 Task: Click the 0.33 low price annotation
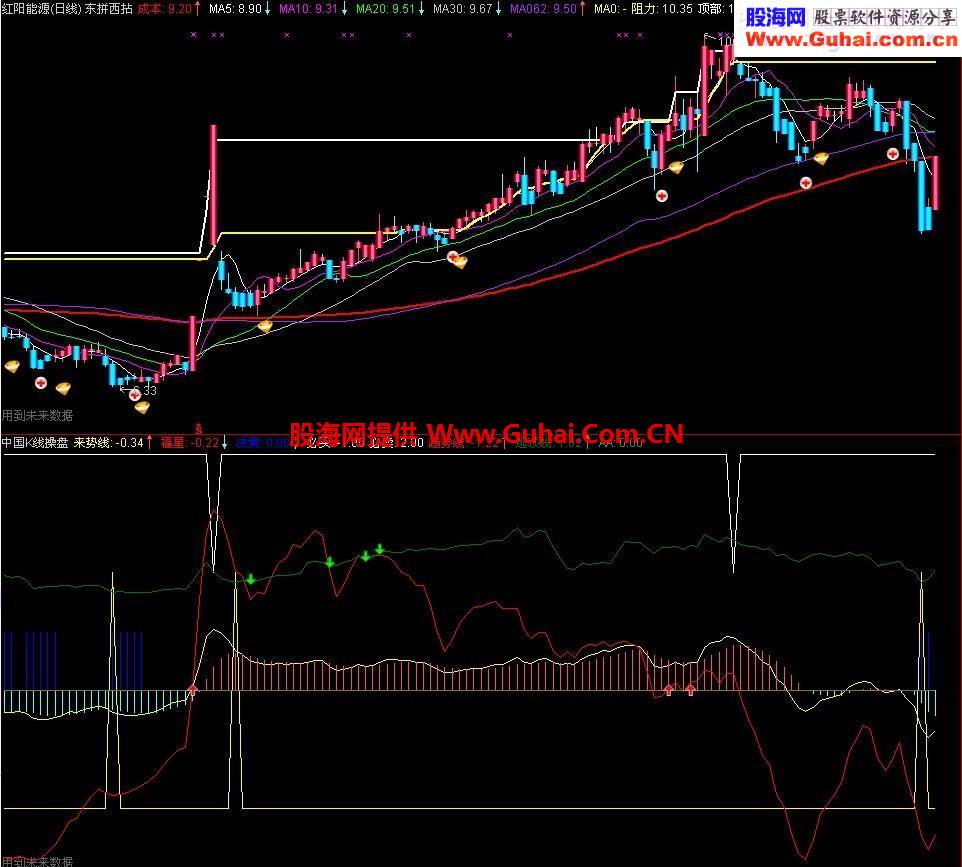(145, 390)
